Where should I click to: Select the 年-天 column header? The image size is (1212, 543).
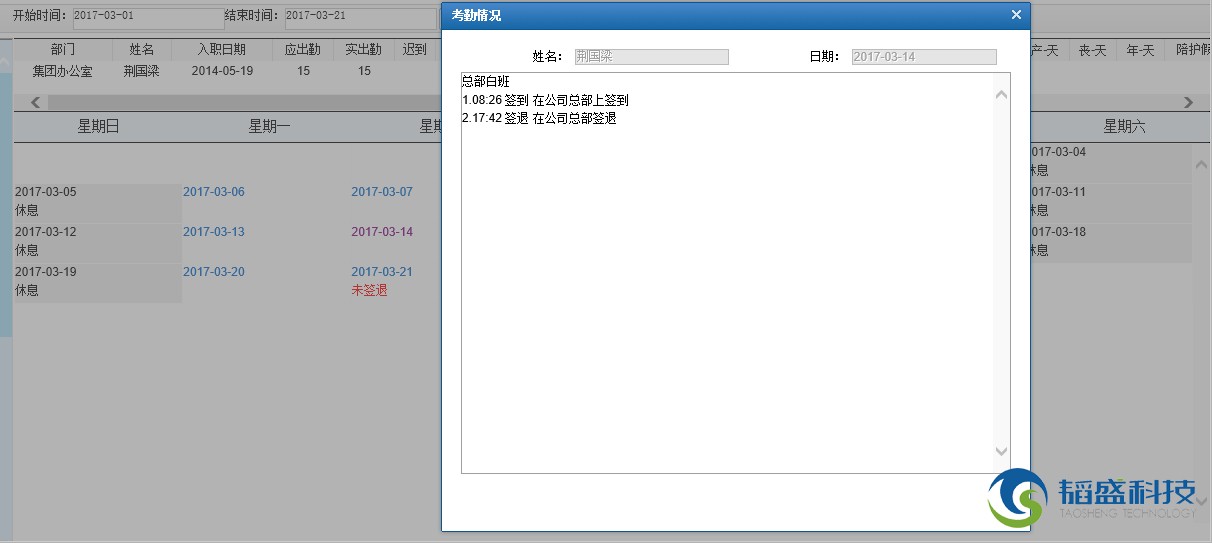point(1140,49)
